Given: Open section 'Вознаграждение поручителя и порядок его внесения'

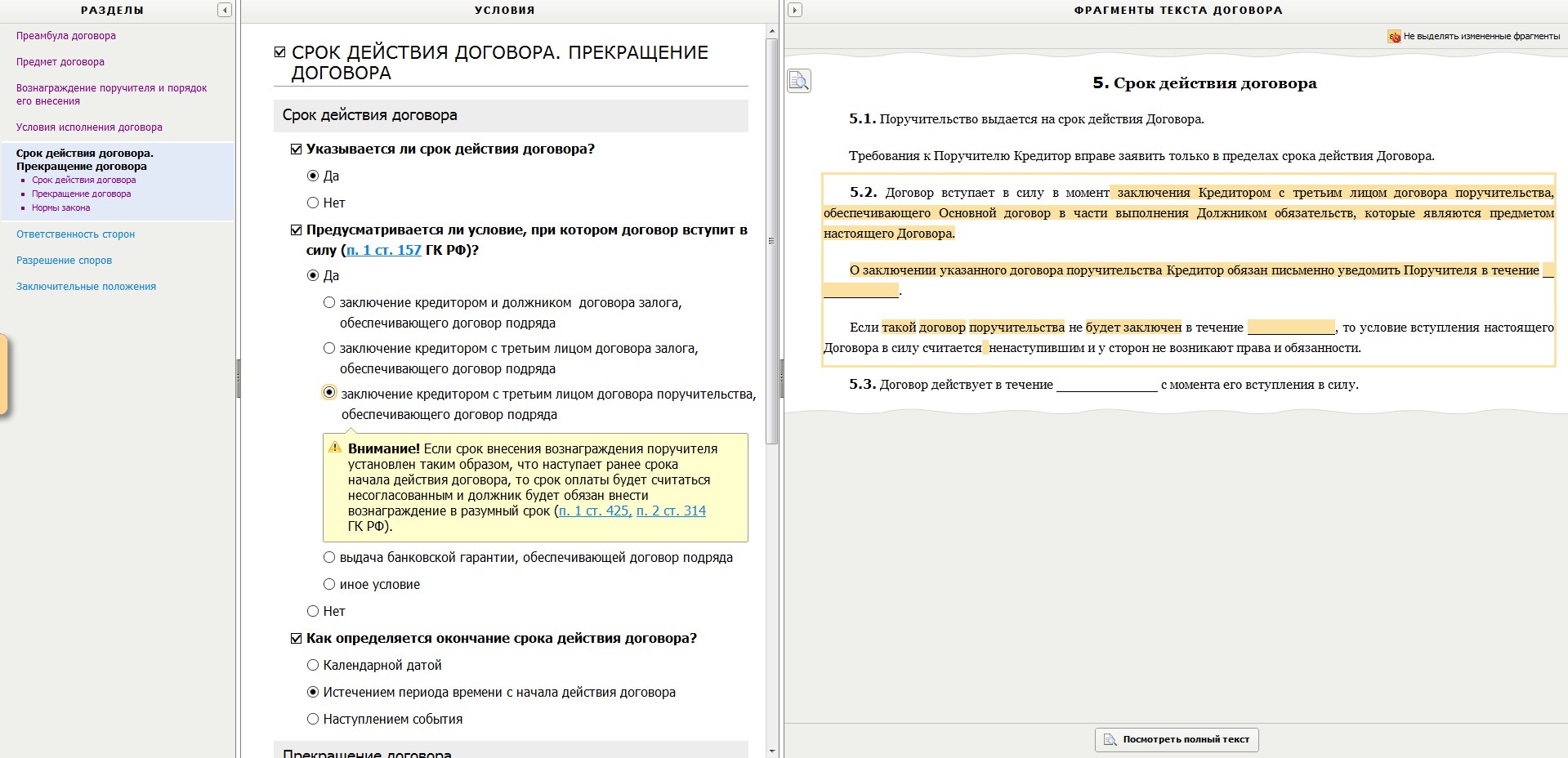Looking at the screenshot, I should click(x=112, y=95).
